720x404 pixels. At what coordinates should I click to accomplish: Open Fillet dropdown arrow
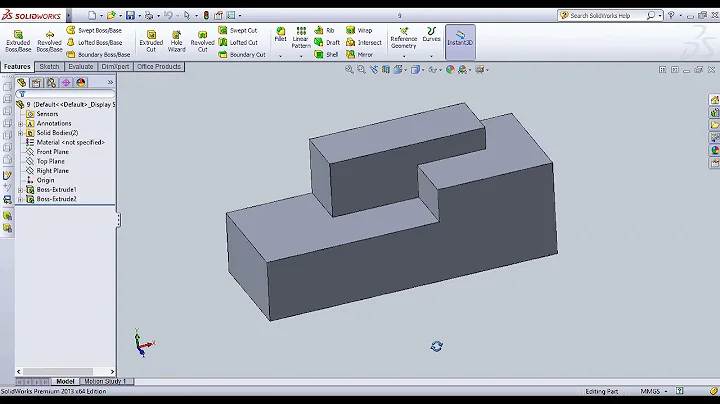click(281, 56)
